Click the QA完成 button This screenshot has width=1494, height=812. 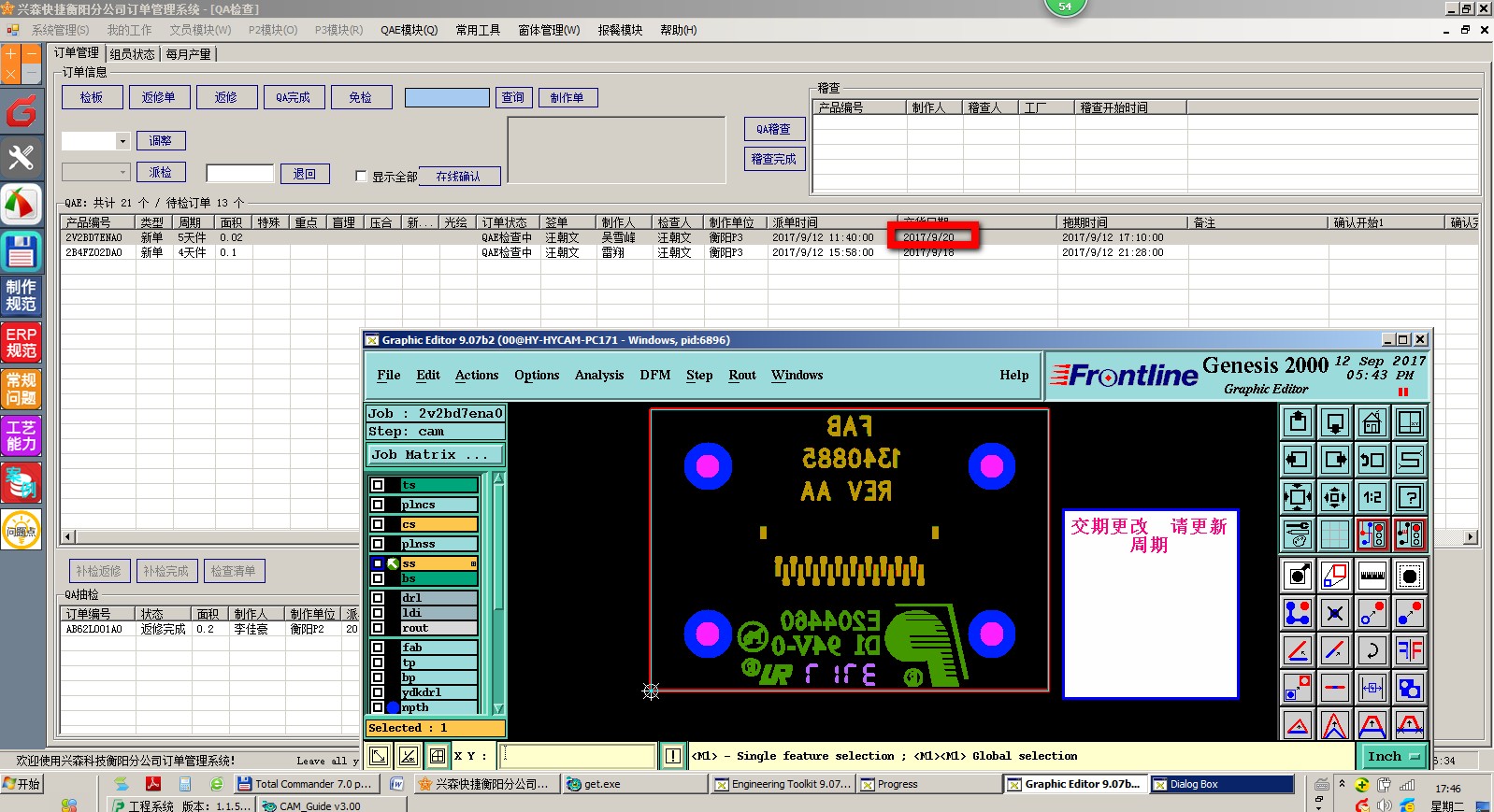[x=294, y=97]
